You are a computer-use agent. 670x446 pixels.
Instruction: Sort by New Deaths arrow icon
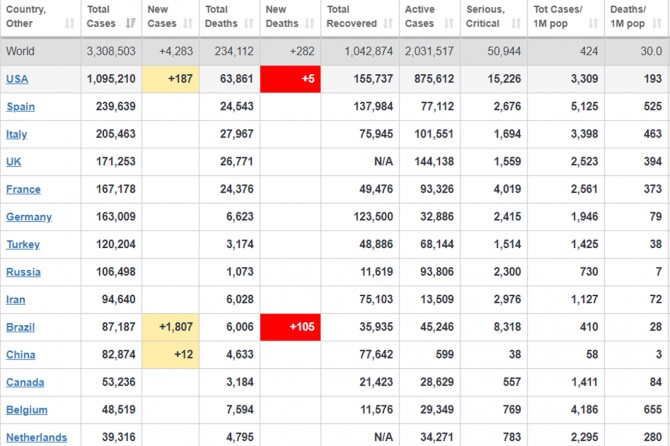coord(310,23)
